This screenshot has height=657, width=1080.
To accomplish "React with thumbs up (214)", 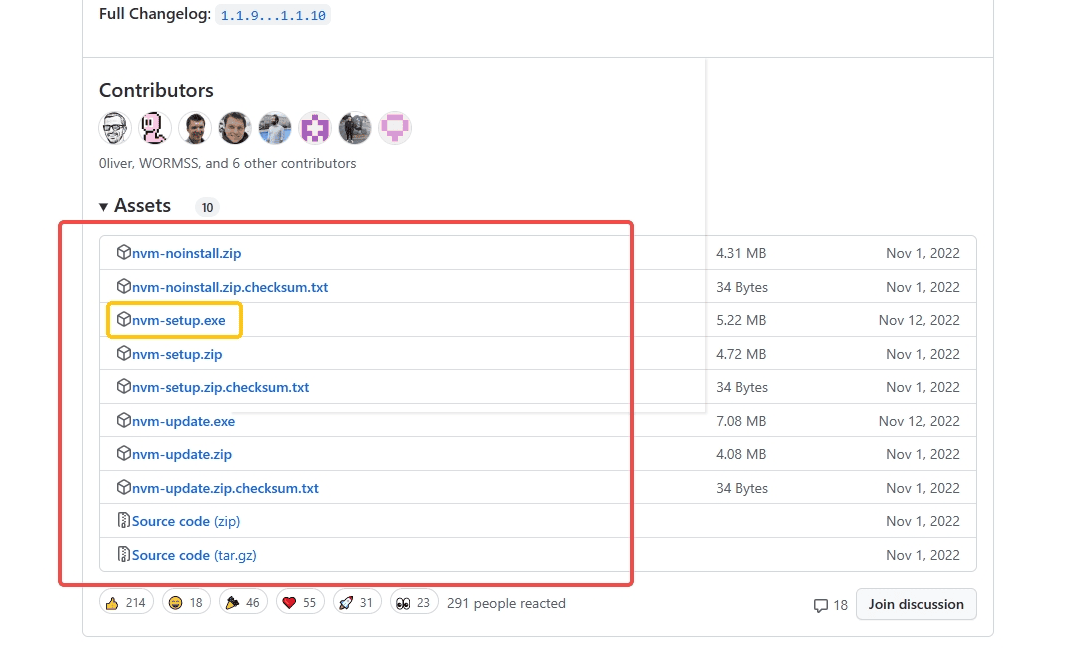I will [126, 603].
